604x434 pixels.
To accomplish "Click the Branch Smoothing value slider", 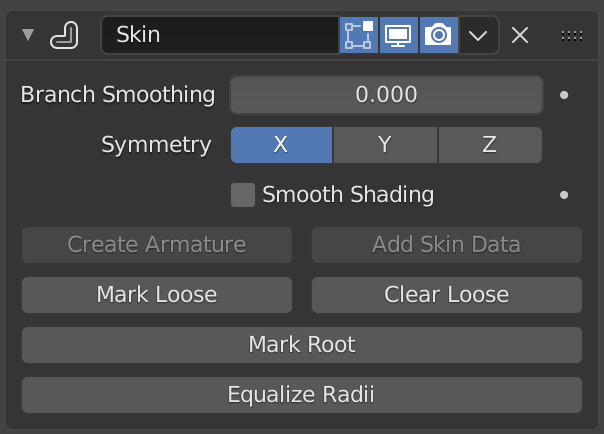I will 386,95.
